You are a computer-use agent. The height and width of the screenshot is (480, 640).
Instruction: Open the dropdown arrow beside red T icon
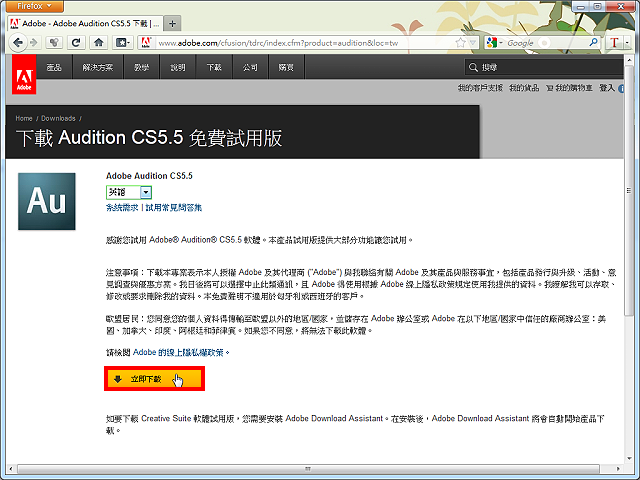click(x=627, y=42)
